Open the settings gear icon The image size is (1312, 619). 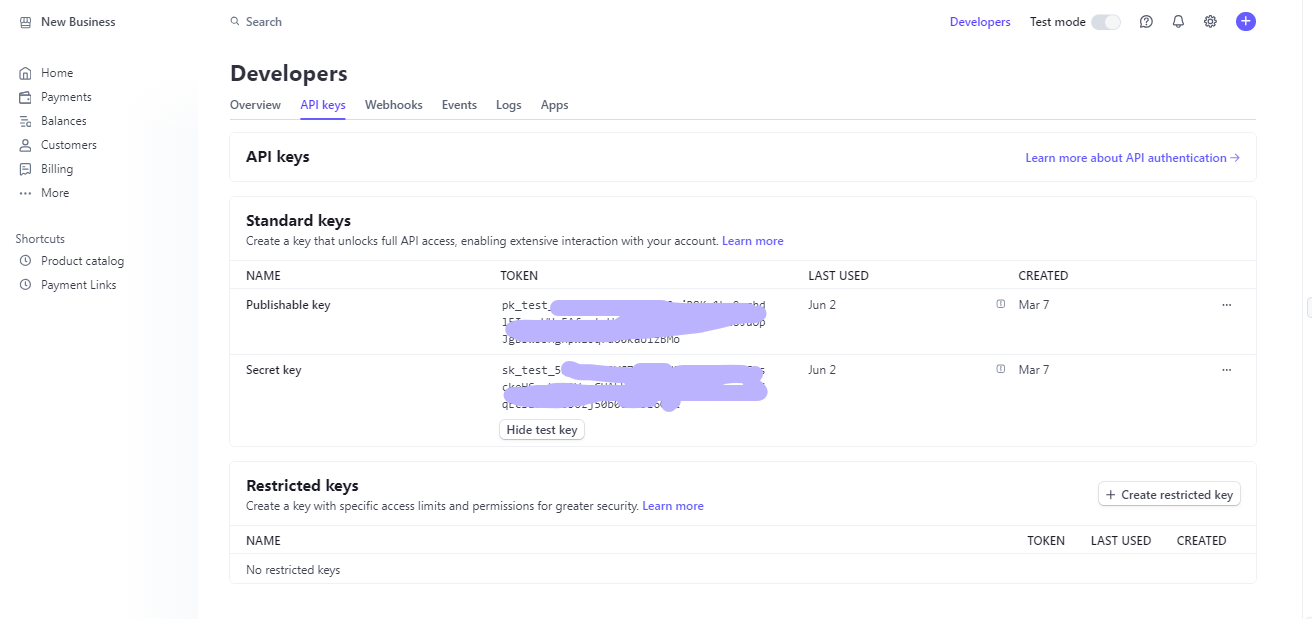click(x=1210, y=22)
